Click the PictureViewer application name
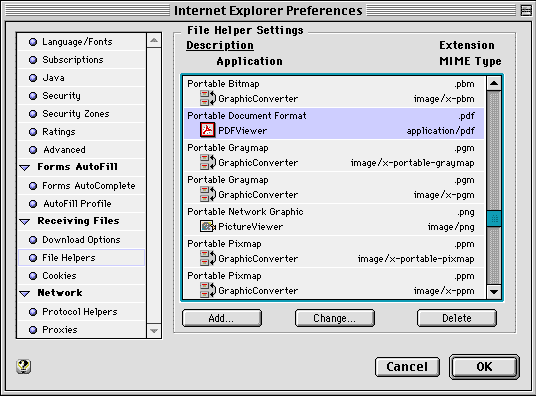 tap(251, 226)
